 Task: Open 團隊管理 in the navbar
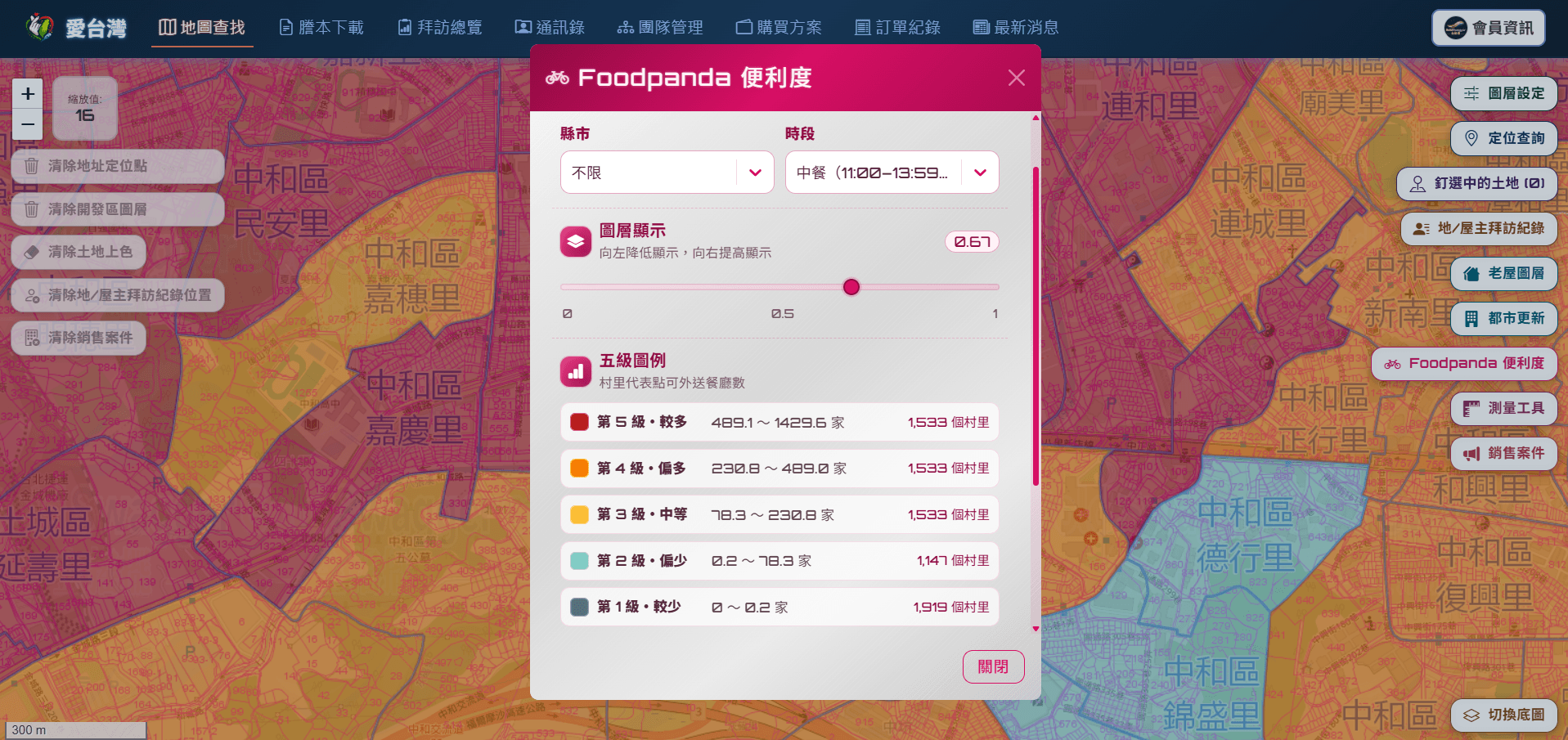pos(660,28)
